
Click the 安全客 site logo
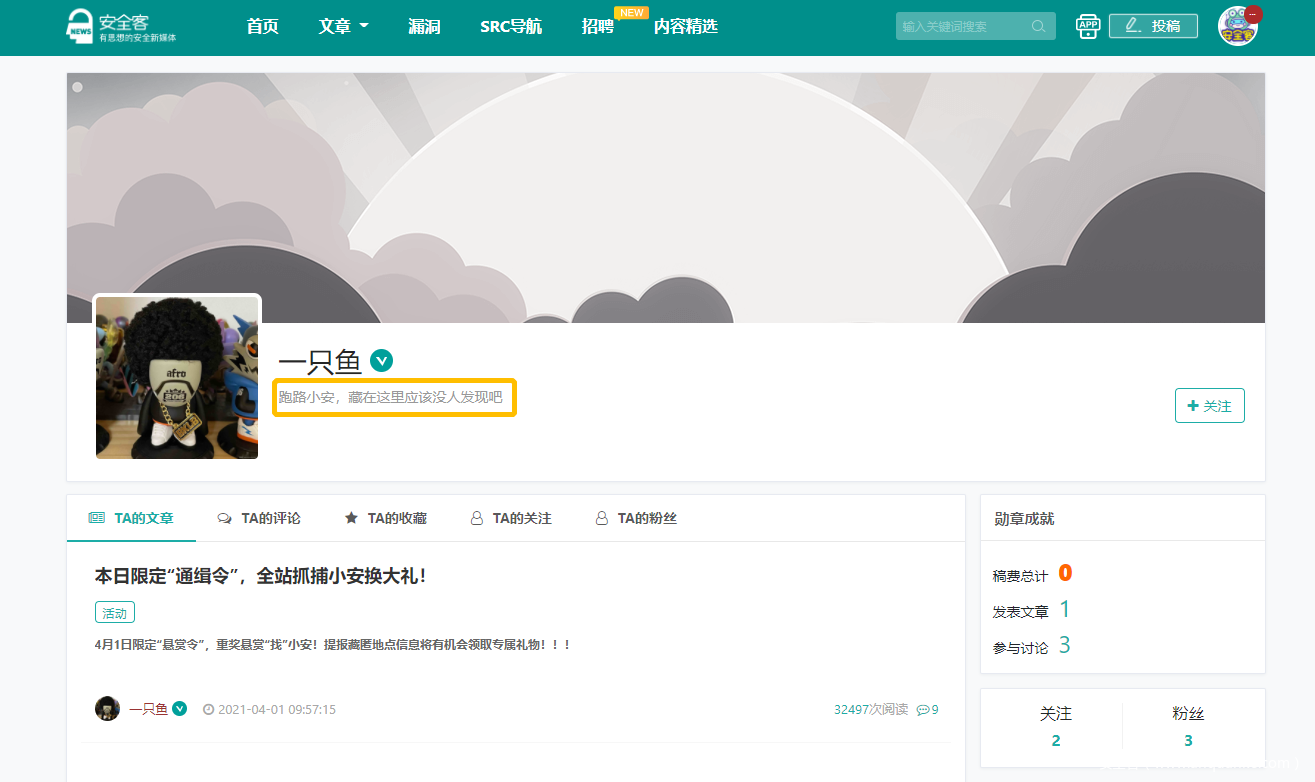pos(121,27)
